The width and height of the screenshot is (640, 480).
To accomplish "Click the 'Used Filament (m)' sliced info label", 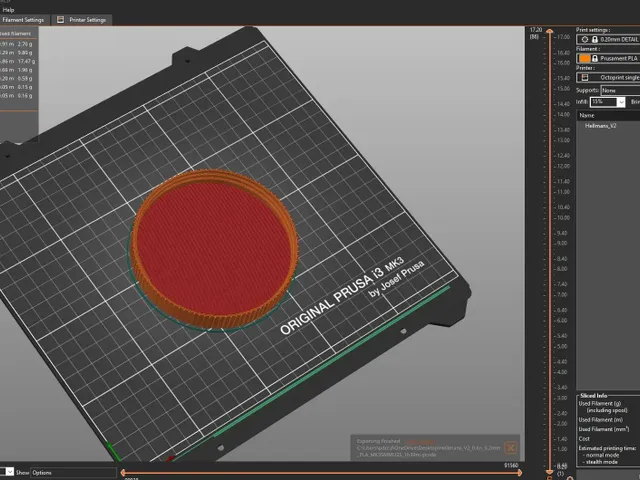I will [x=599, y=420].
